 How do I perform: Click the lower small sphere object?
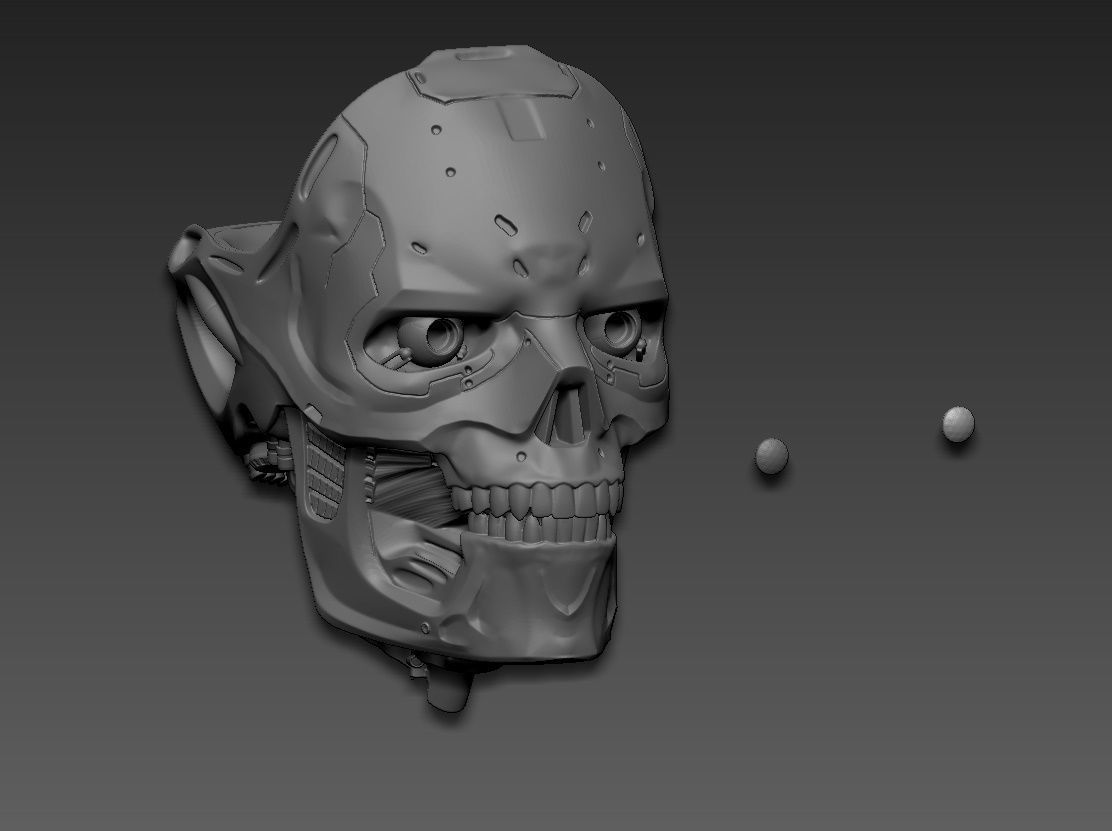[772, 455]
